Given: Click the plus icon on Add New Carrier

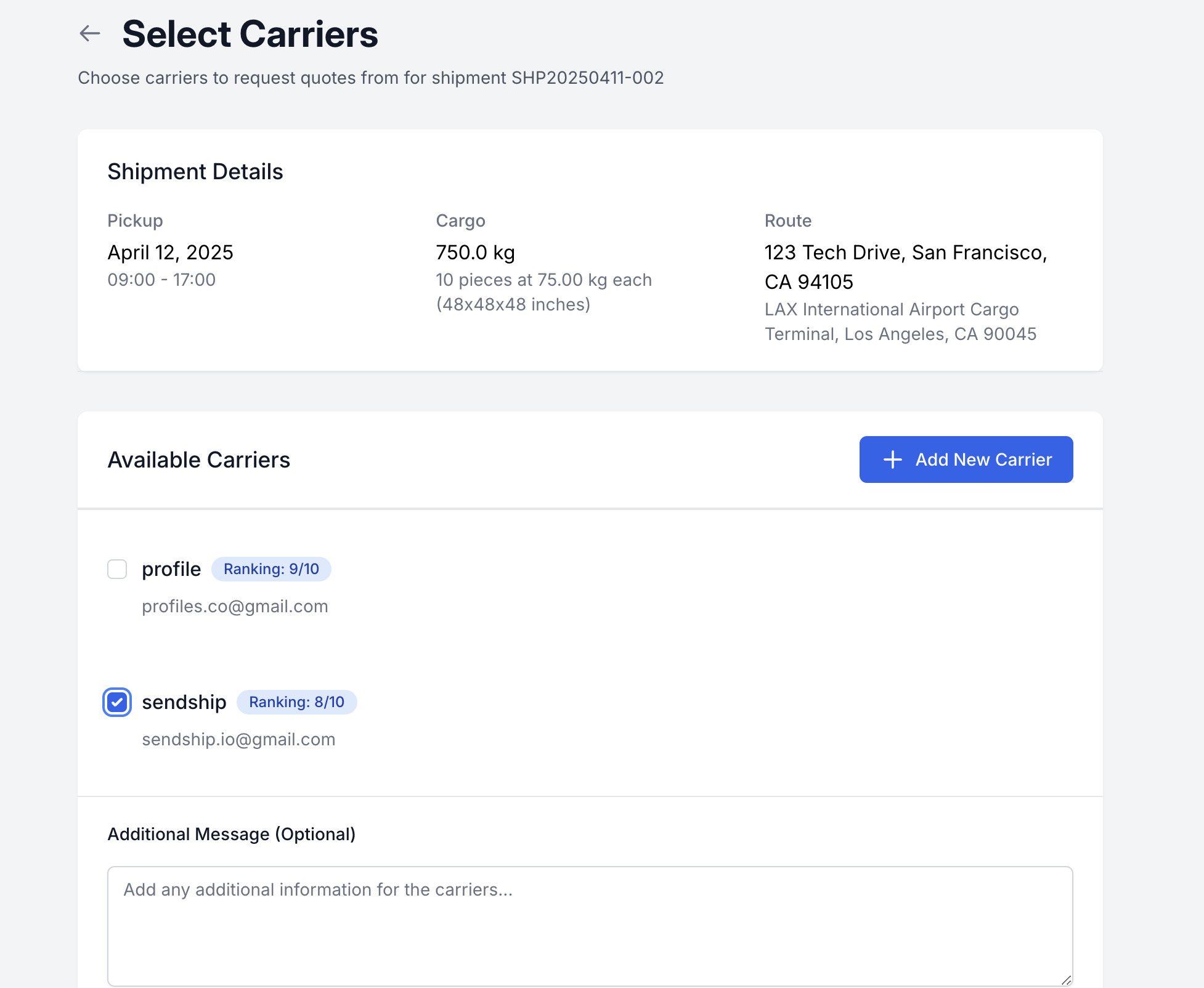Looking at the screenshot, I should [892, 460].
